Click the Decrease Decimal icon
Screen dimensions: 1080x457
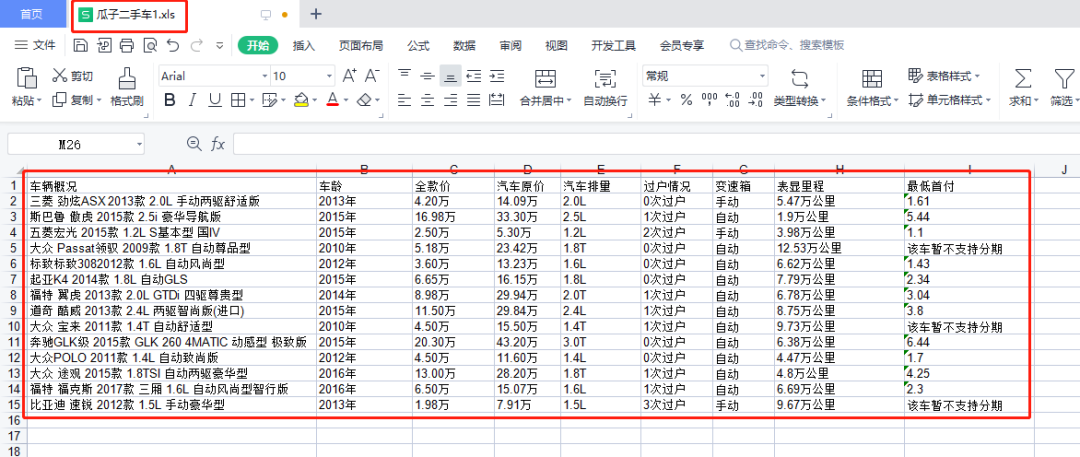coord(756,101)
